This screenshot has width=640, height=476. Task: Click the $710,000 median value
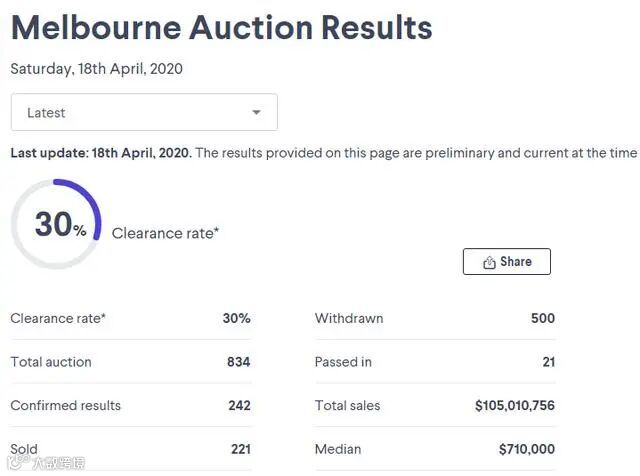click(527, 449)
